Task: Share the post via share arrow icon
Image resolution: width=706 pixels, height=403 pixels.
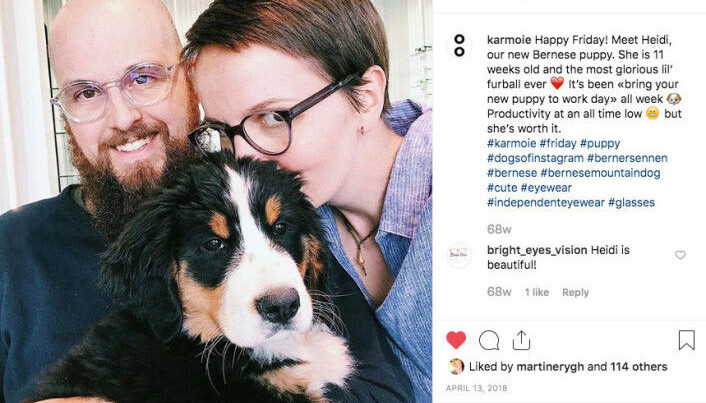Action: coord(521,340)
